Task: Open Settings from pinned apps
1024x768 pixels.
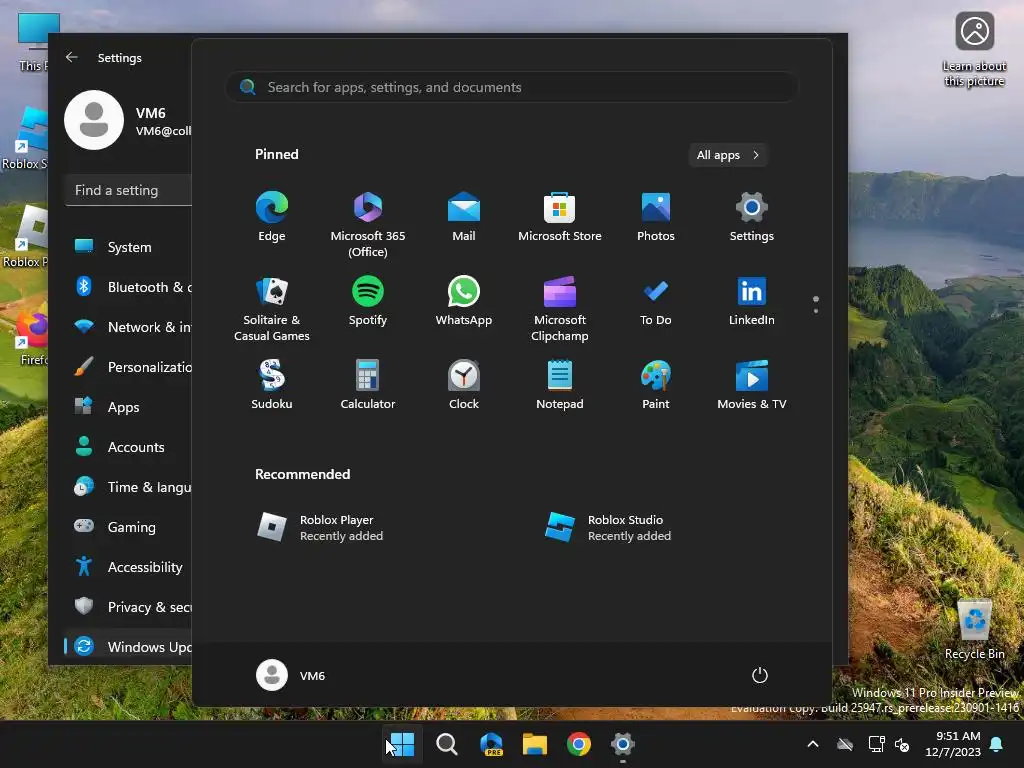Action: pyautogui.click(x=752, y=217)
